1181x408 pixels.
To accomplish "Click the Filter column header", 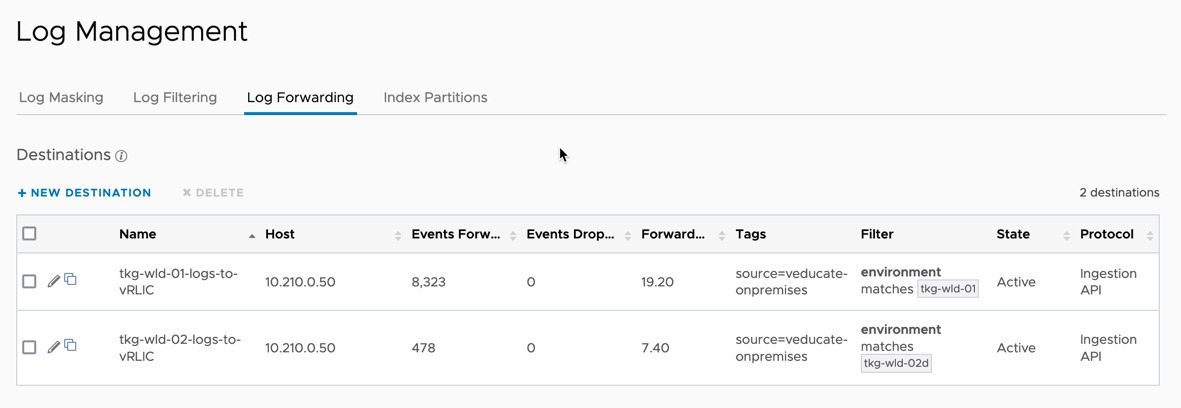I will tap(877, 234).
